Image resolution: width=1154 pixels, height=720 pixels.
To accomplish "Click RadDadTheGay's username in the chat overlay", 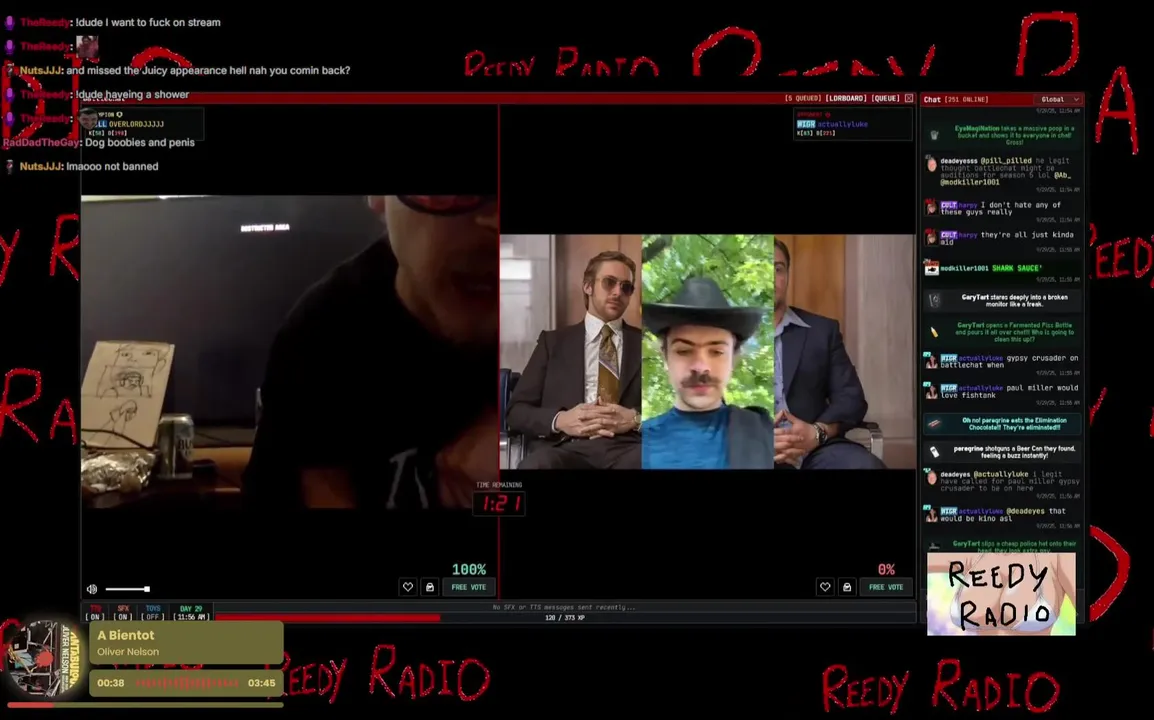I will click(x=40, y=143).
